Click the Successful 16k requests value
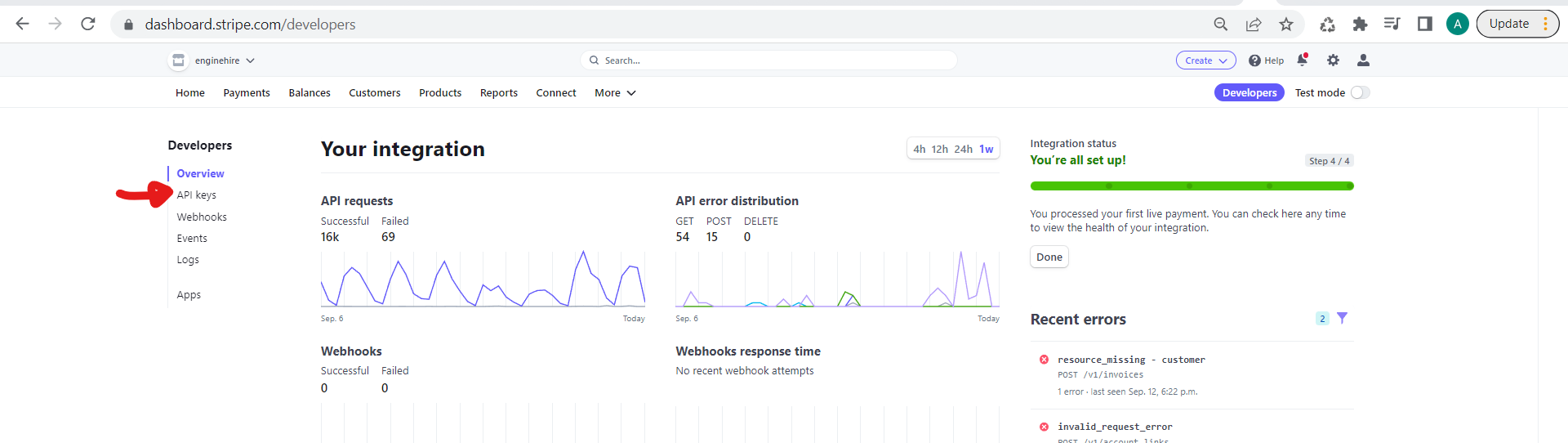The image size is (1568, 443). tap(330, 237)
